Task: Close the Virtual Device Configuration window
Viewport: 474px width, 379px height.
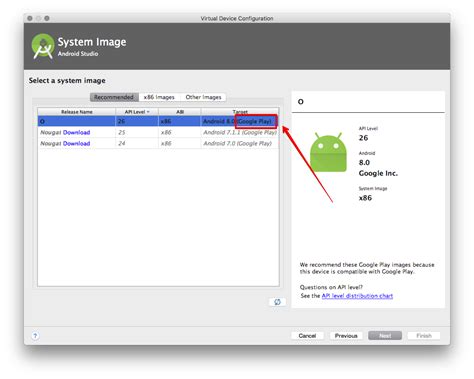Action: coord(30,18)
